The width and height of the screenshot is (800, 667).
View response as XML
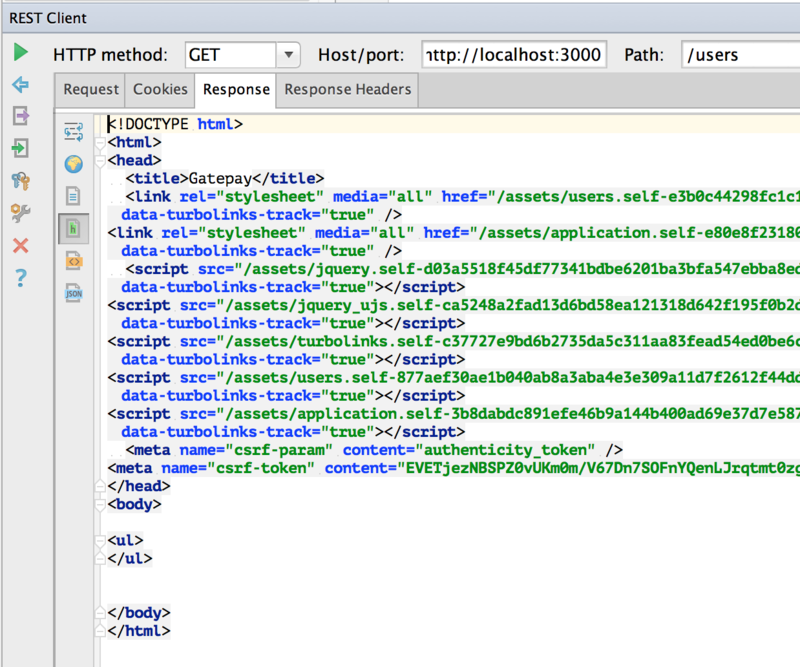pyautogui.click(x=73, y=261)
